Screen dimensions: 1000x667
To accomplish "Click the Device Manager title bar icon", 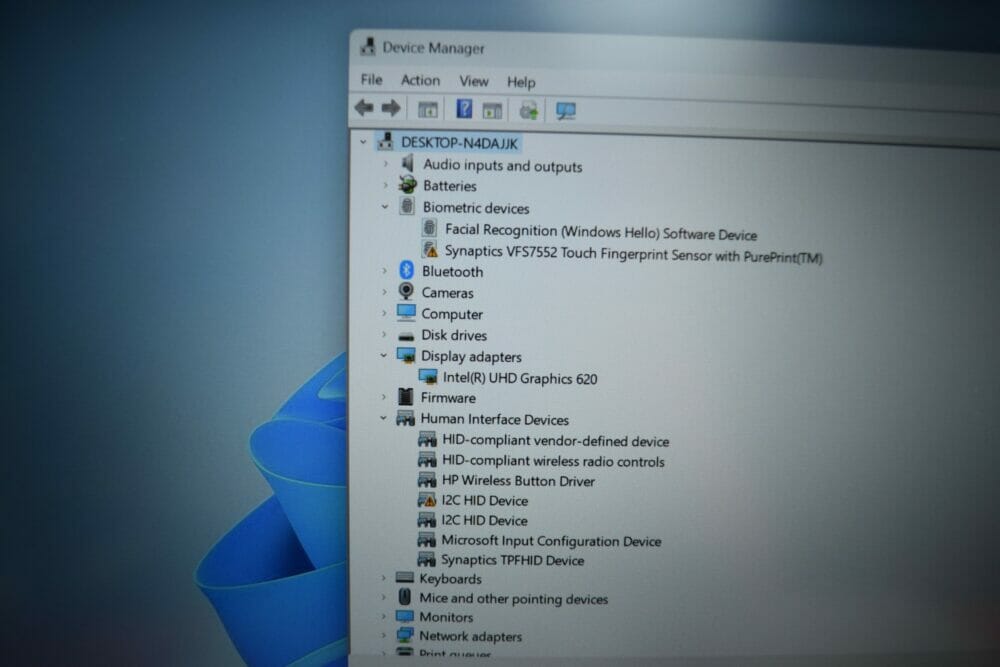I will click(367, 46).
